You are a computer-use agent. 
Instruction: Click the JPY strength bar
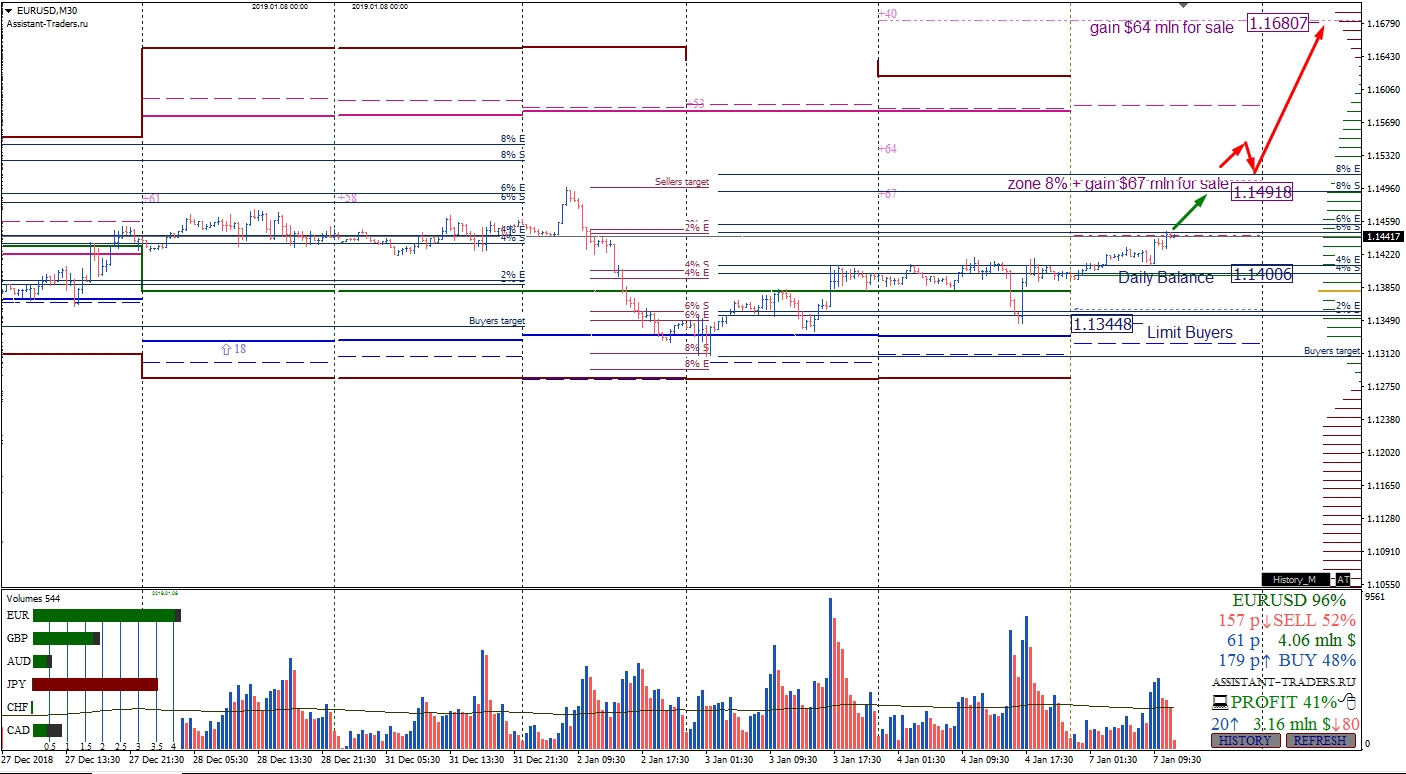[95, 684]
